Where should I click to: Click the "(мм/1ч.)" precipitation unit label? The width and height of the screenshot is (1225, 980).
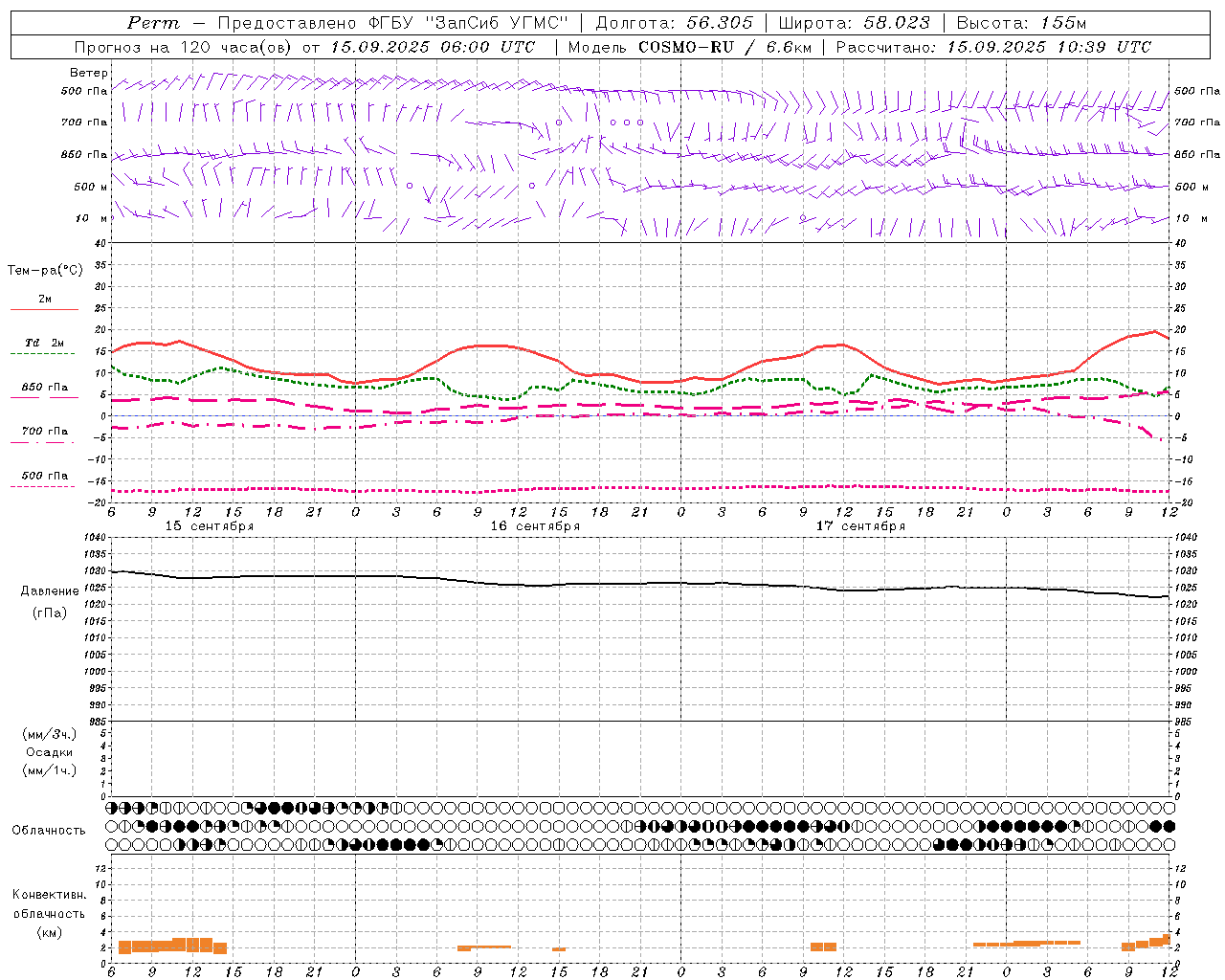(50, 770)
